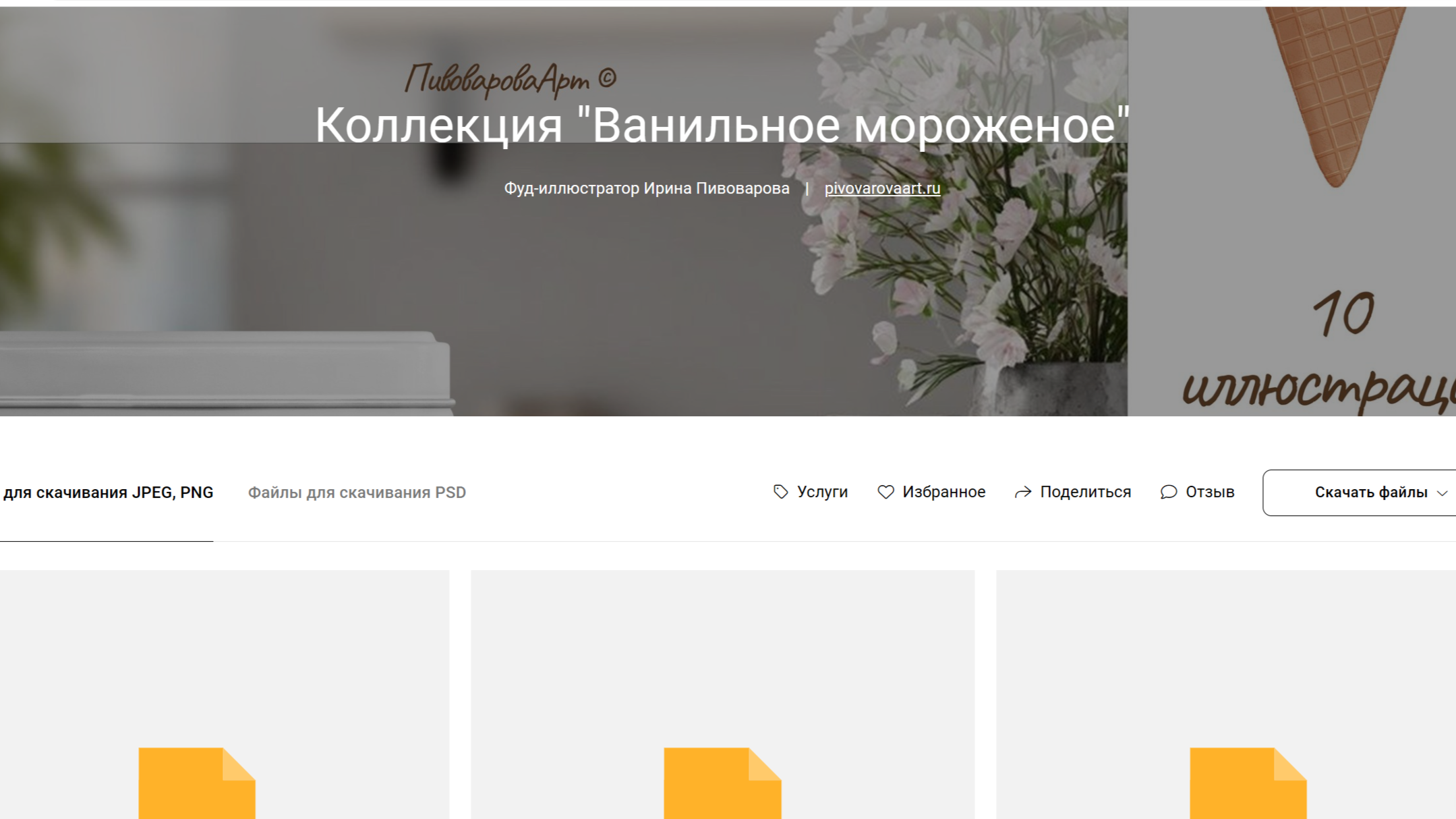This screenshot has height=819, width=1456.
Task: Click the tag icon next to Услуги
Action: coord(780,492)
